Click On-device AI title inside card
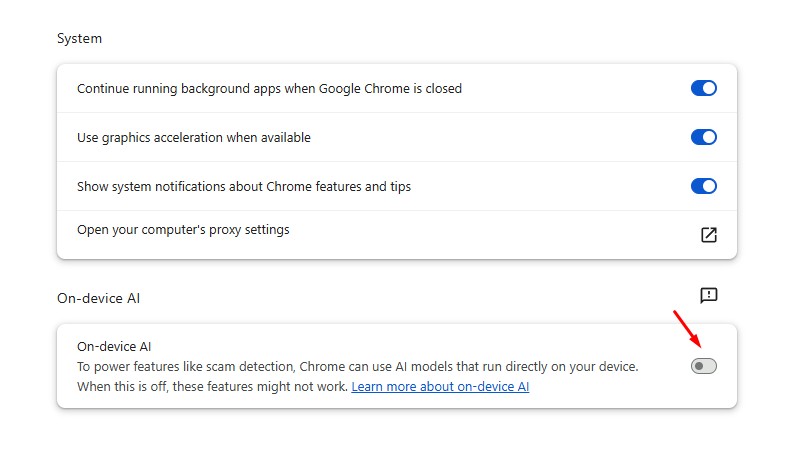Image resolution: width=785 pixels, height=452 pixels. [x=114, y=346]
